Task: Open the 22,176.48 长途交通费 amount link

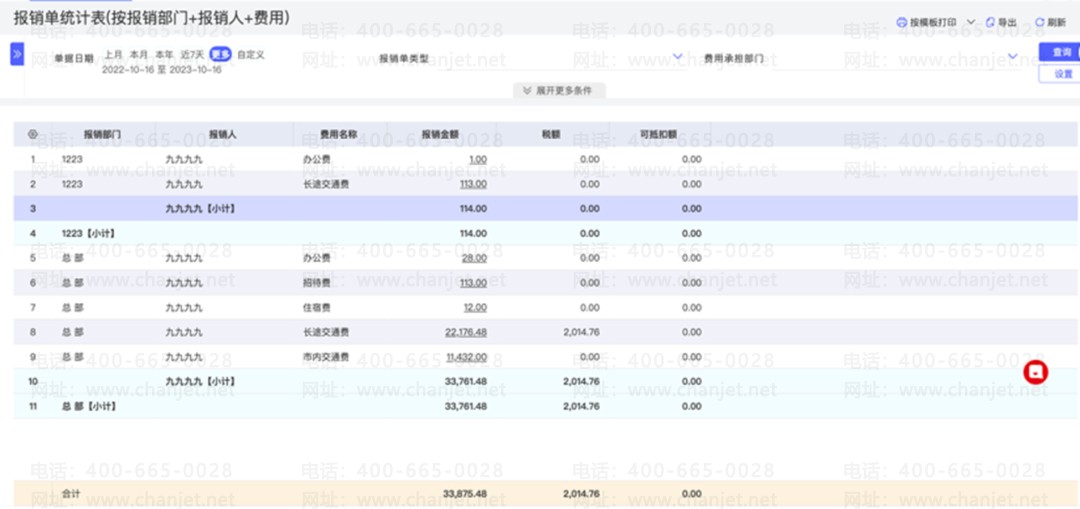Action: pos(466,332)
